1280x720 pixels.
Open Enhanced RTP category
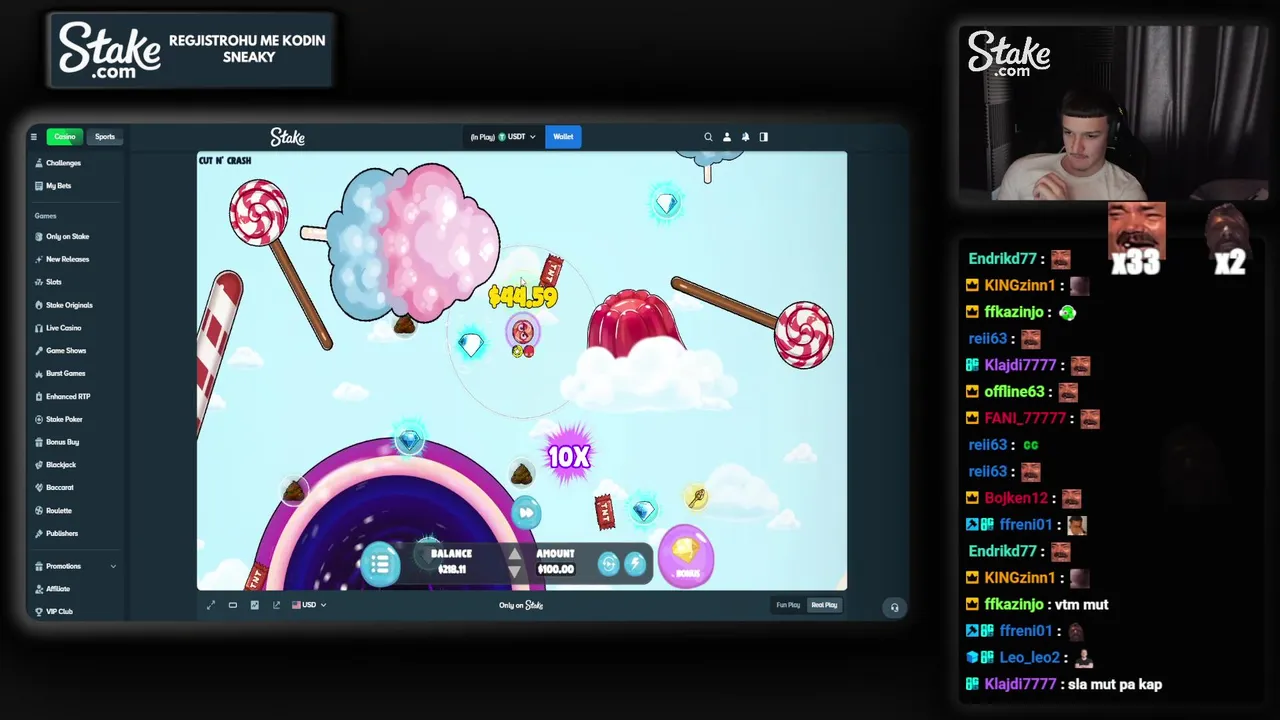coord(67,397)
